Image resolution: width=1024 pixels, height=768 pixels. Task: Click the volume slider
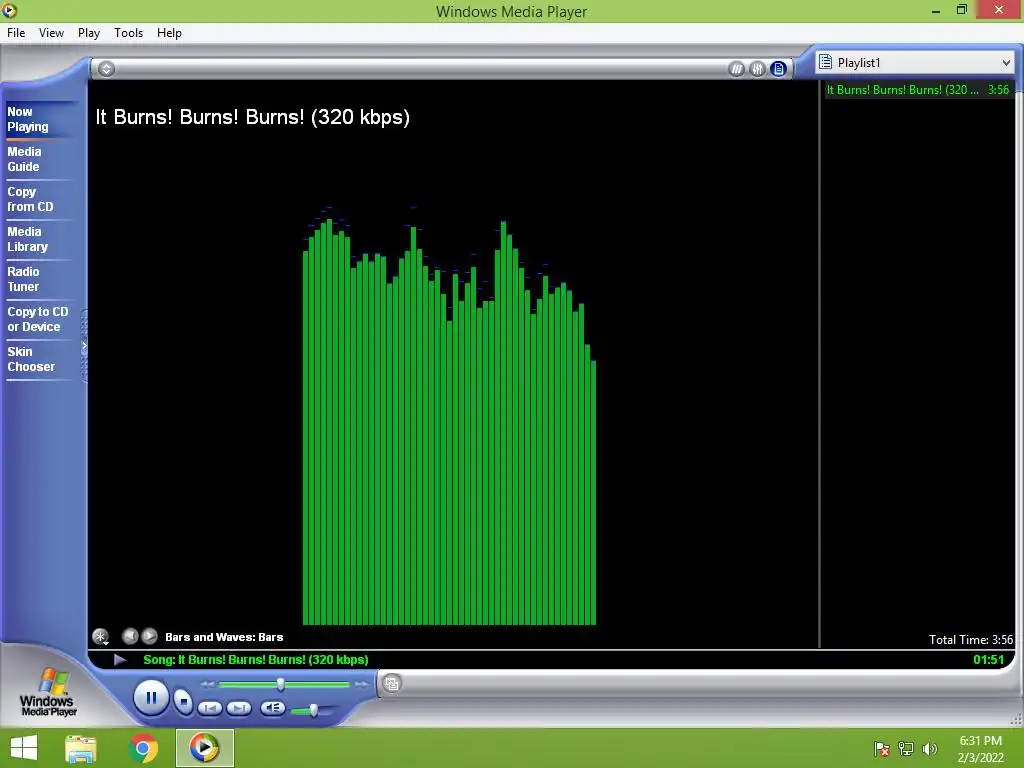pyautogui.click(x=313, y=710)
